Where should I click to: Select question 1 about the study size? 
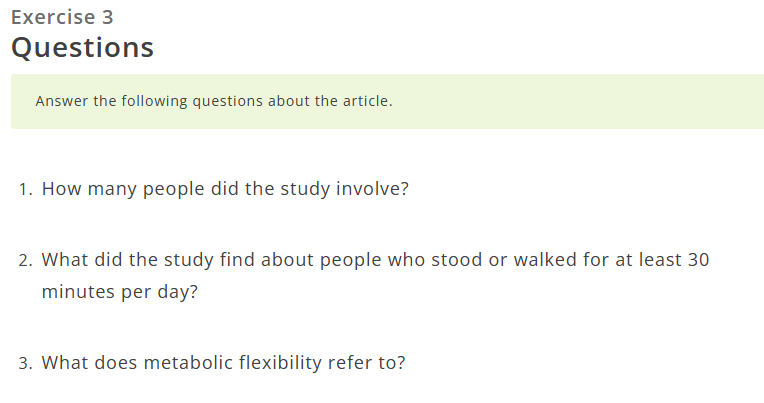click(225, 189)
